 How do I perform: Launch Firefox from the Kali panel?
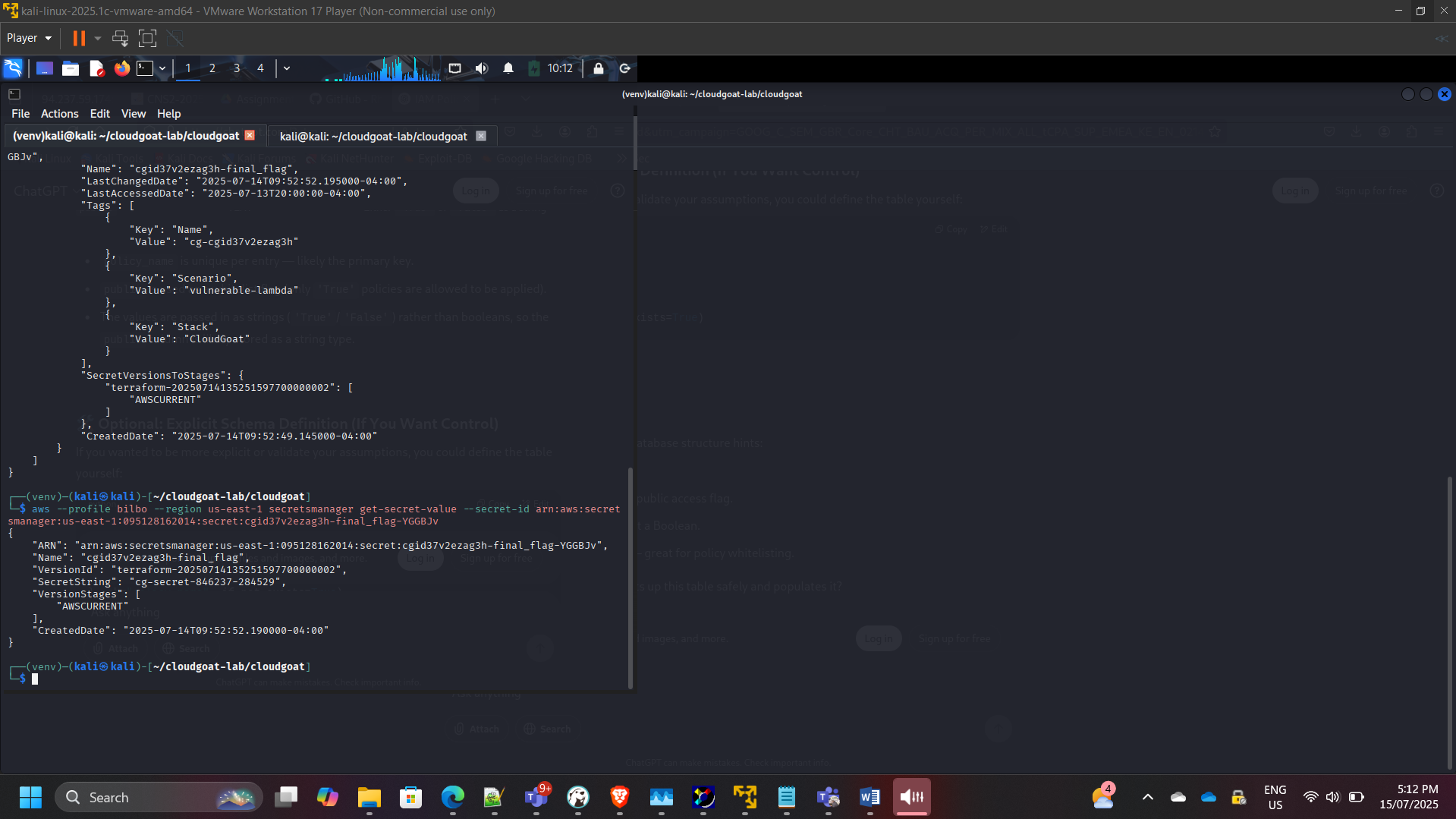pyautogui.click(x=121, y=68)
